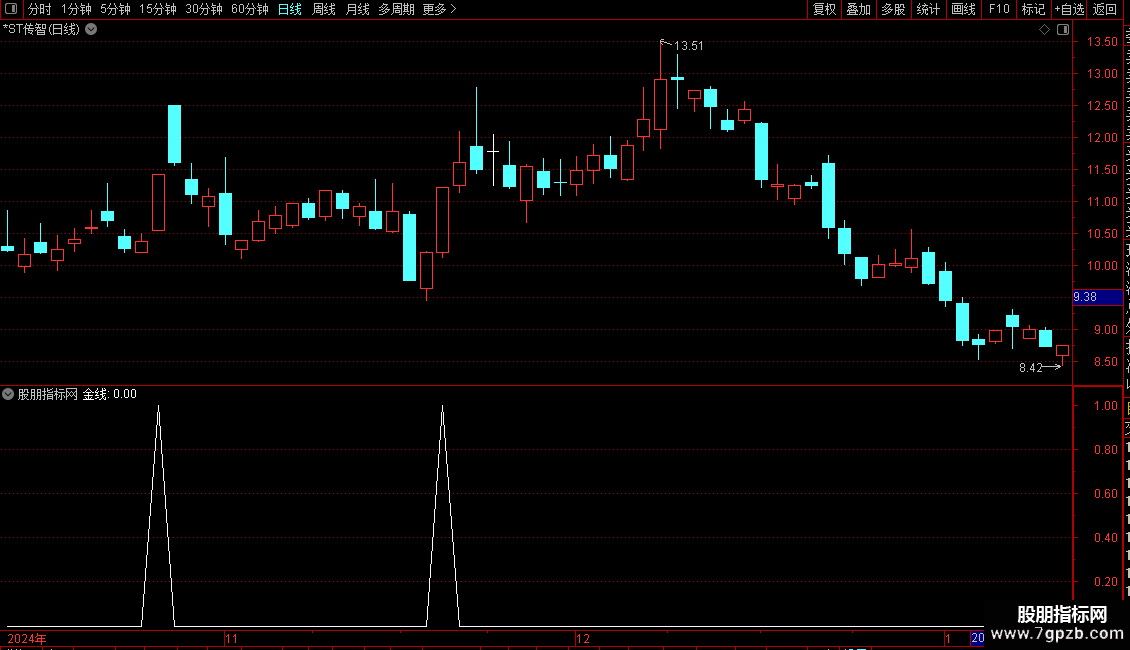Image resolution: width=1130 pixels, height=650 pixels.
Task: Click the 金线: 0.00 indicator value
Action: point(110,394)
